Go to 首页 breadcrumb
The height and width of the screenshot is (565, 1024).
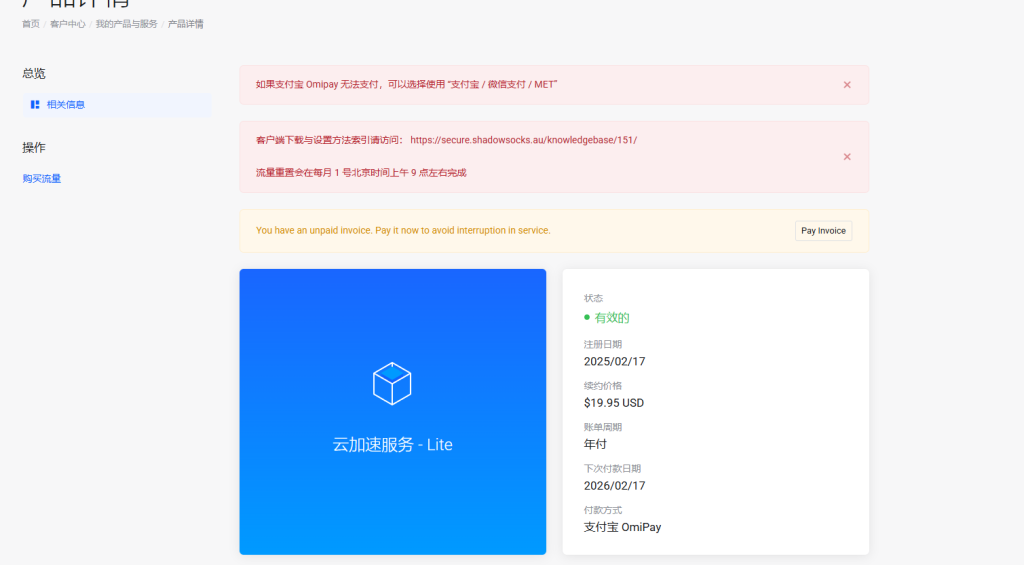[x=31, y=24]
